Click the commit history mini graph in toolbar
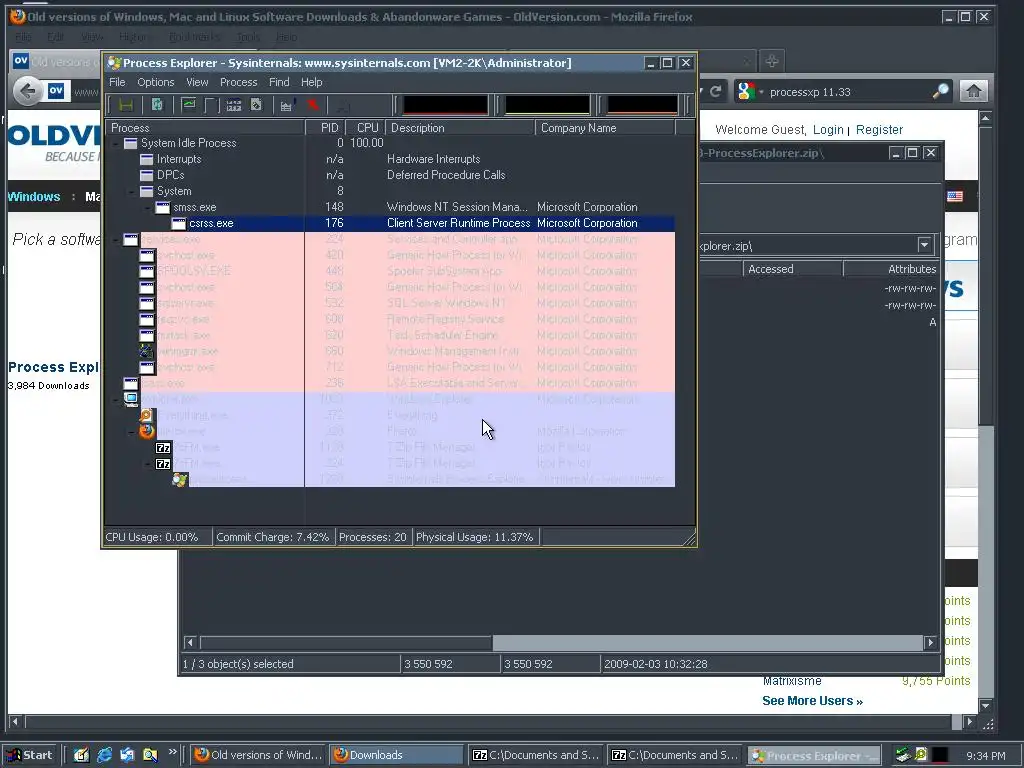Image resolution: width=1024 pixels, height=768 pixels. click(547, 104)
